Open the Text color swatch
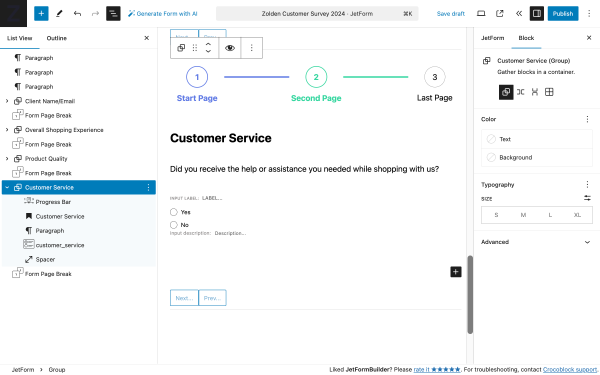Image resolution: width=600 pixels, height=375 pixels. click(536, 139)
